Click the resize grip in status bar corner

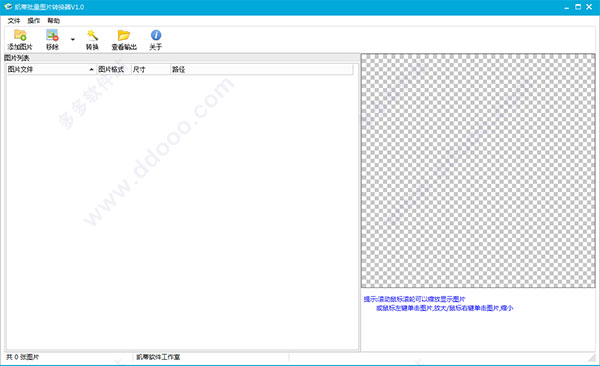pos(592,358)
